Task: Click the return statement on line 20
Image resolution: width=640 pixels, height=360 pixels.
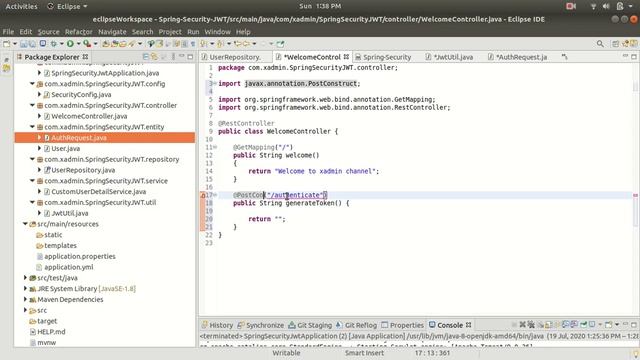Action: [267, 219]
